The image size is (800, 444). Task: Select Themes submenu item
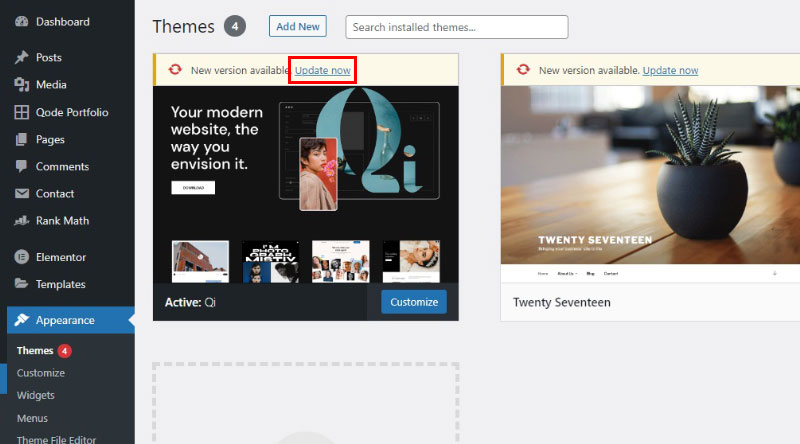point(35,351)
